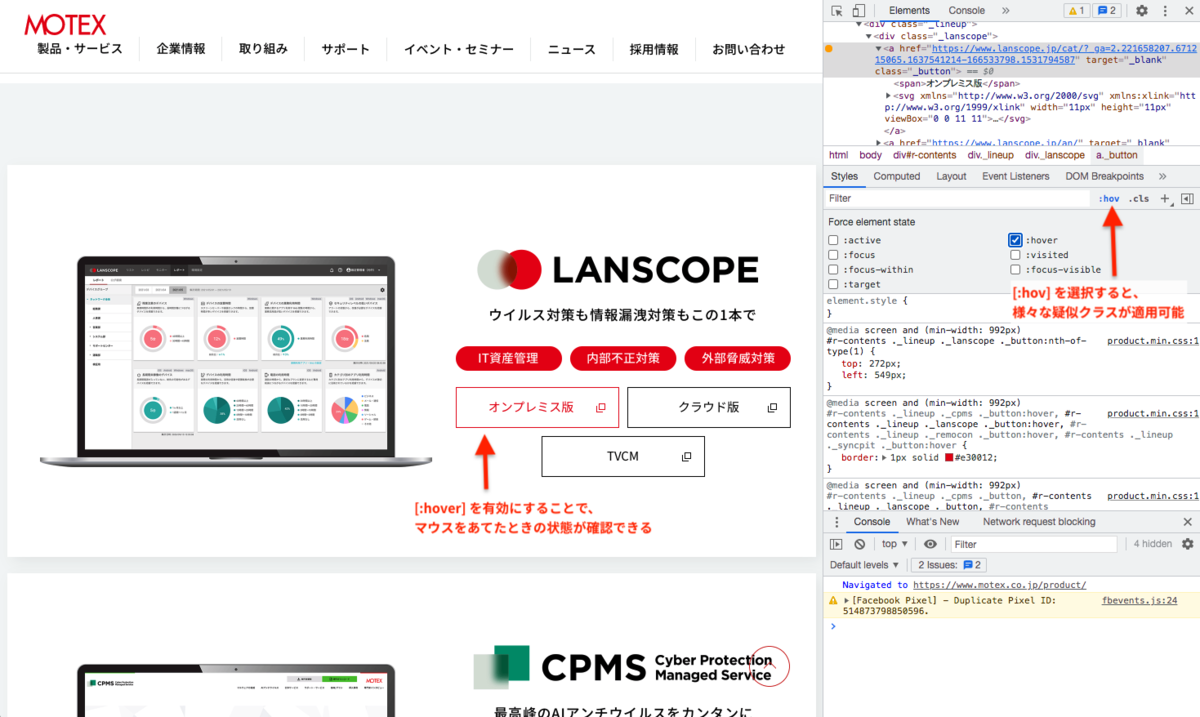1200x717 pixels.
Task: Open the 製品・サービス navigation menu
Action: coord(80,49)
